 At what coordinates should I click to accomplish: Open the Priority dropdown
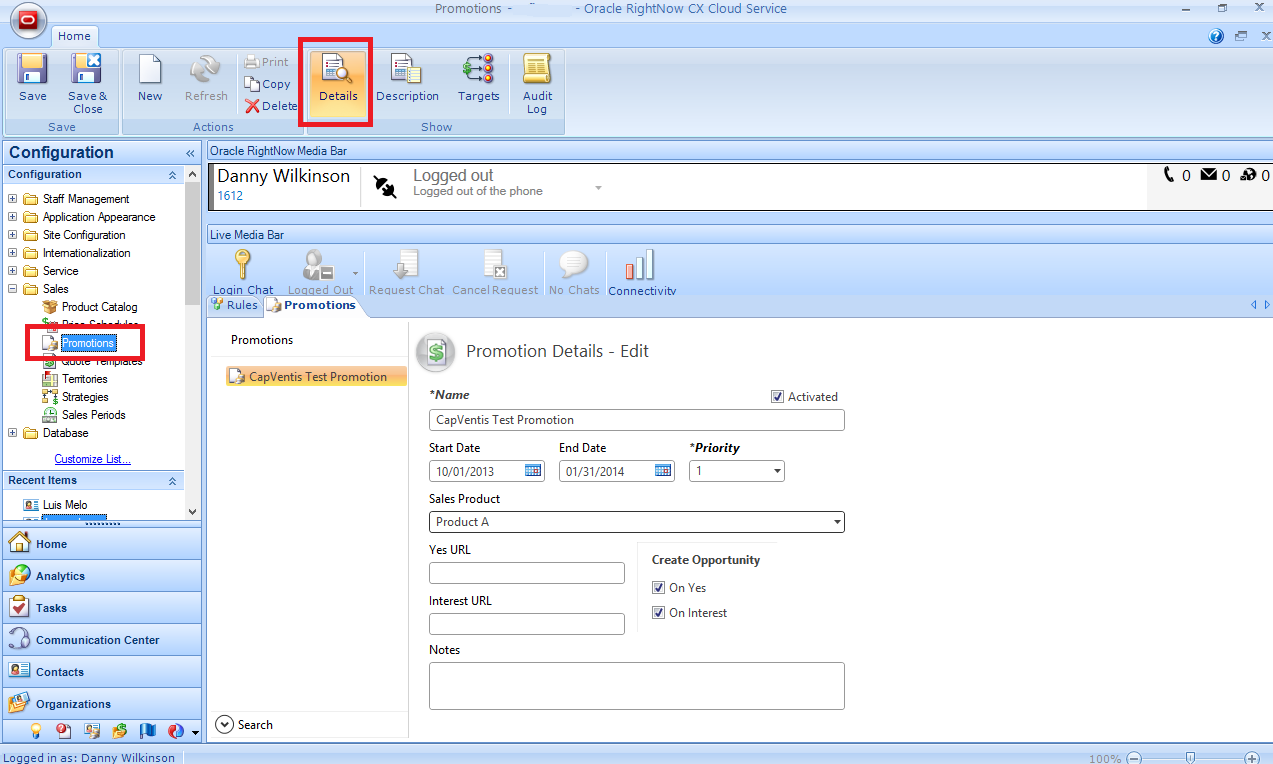click(x=777, y=471)
